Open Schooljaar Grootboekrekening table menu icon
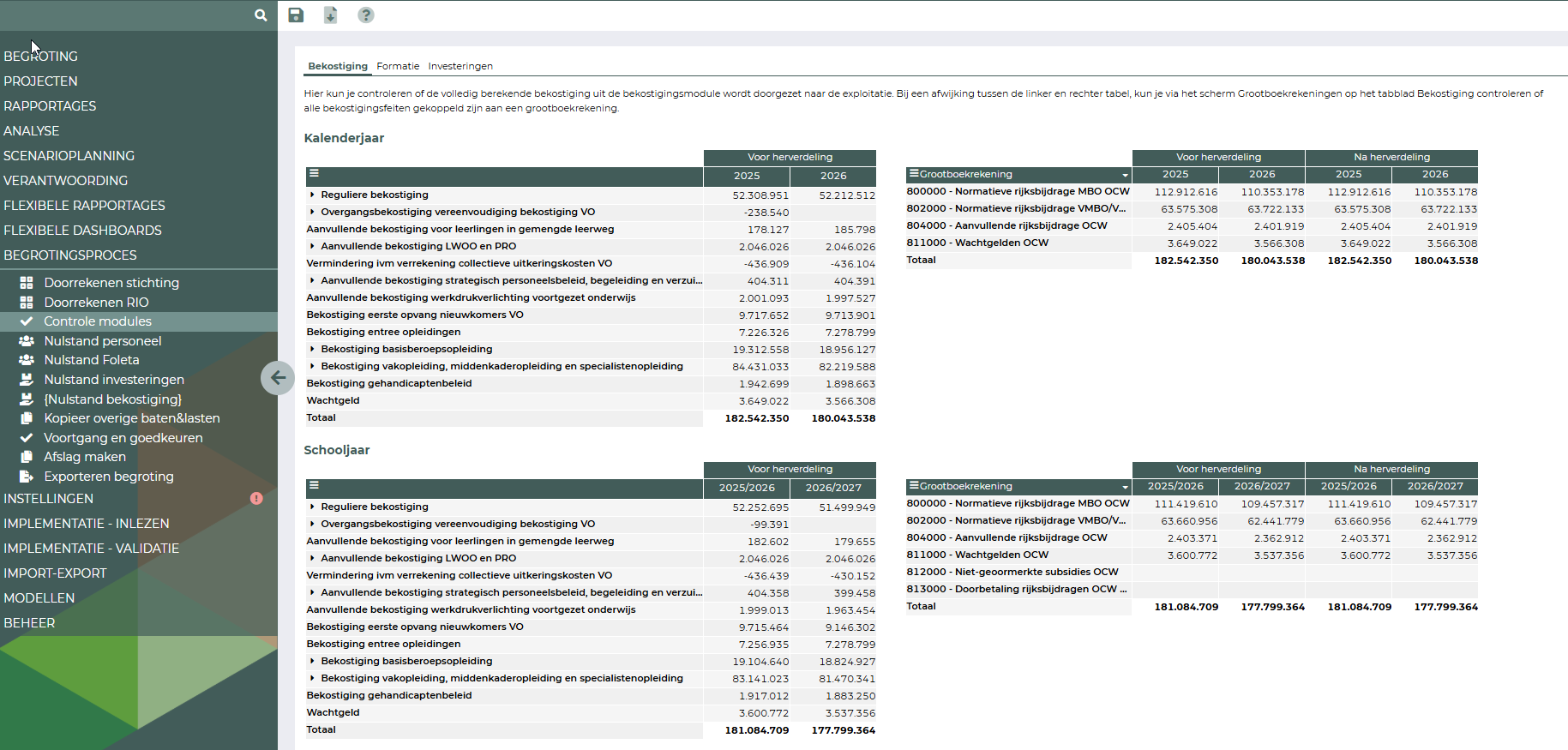 tap(914, 486)
